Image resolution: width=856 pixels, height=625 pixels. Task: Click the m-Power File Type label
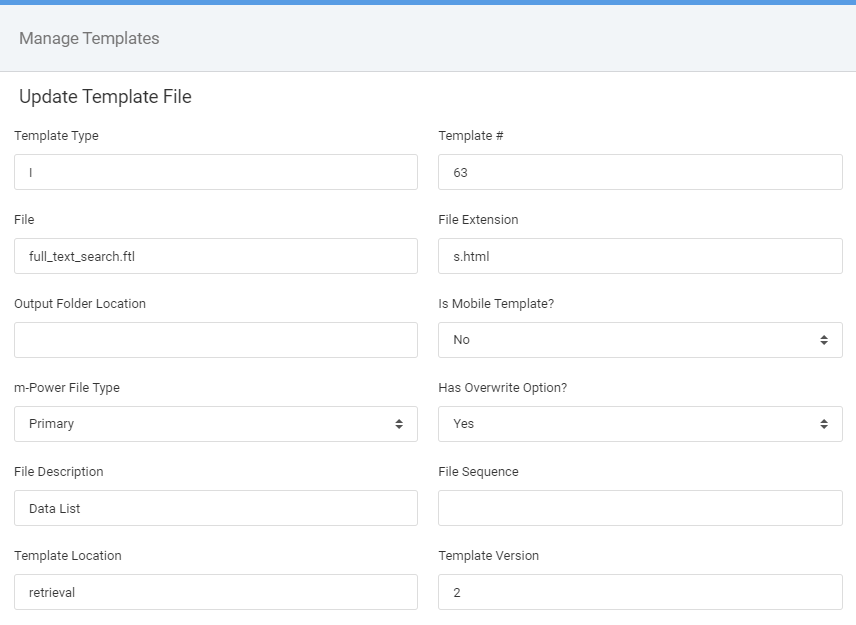67,388
